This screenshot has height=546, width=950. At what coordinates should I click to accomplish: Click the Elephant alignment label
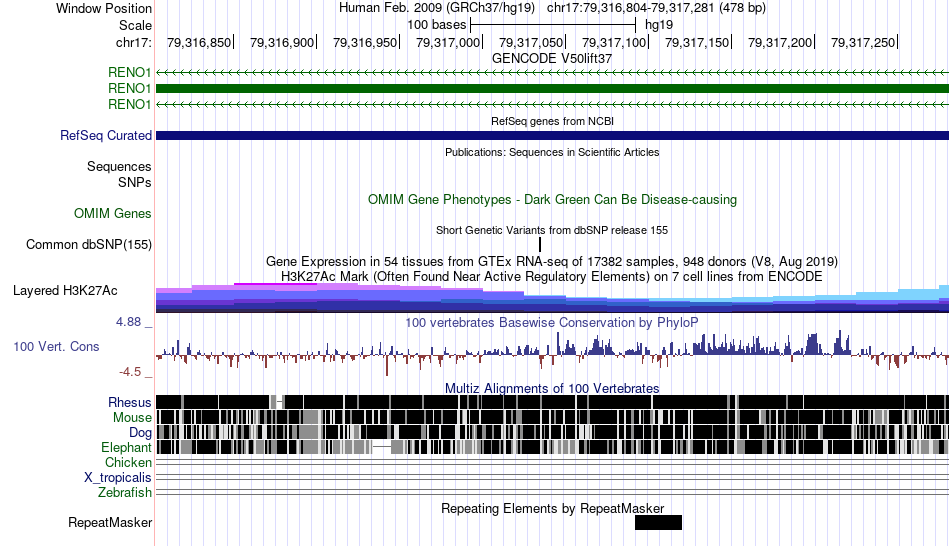pos(127,447)
